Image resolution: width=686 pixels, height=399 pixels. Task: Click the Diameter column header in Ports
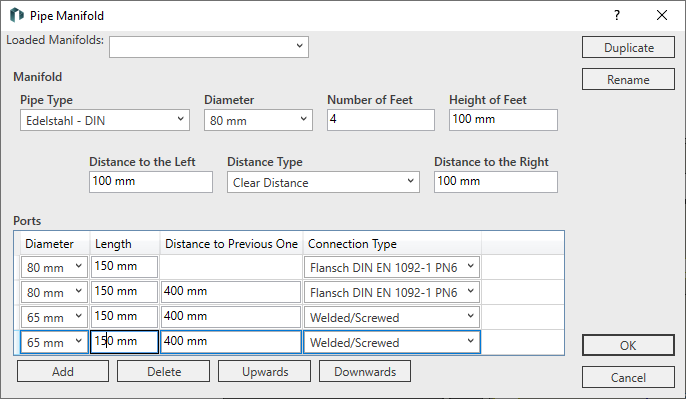[55, 244]
